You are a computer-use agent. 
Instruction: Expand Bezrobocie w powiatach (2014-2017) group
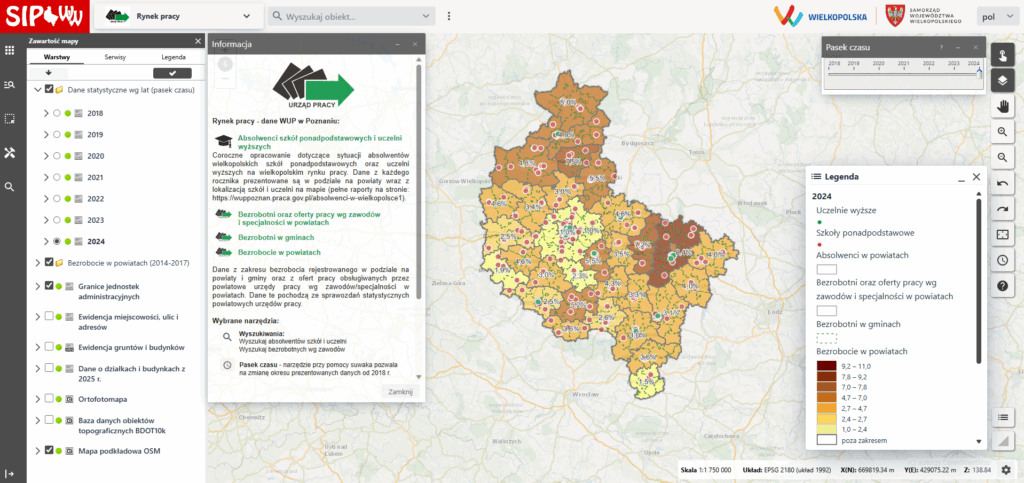point(37,262)
